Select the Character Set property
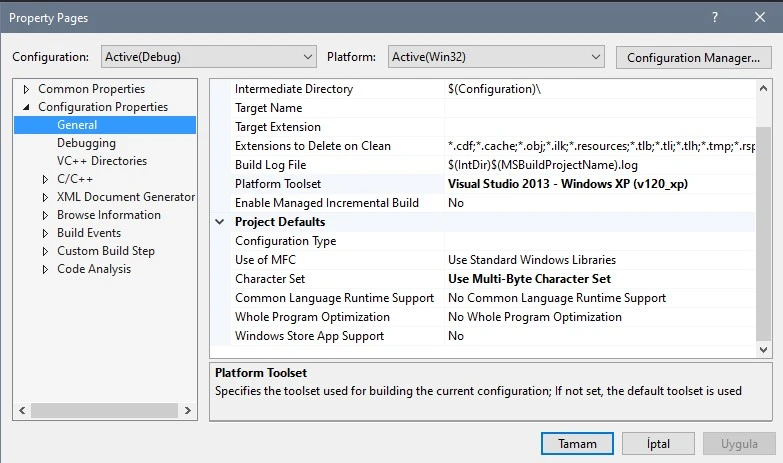The image size is (783, 463). pyautogui.click(x=270, y=279)
